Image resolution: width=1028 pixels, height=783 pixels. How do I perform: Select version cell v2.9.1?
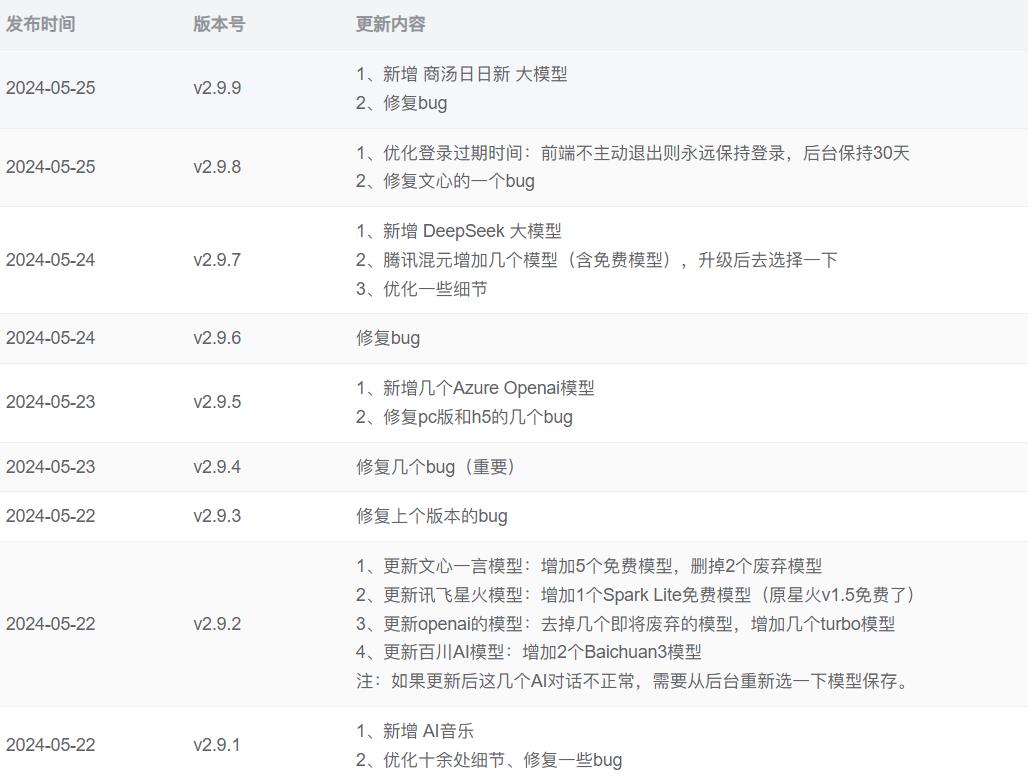coord(217,744)
